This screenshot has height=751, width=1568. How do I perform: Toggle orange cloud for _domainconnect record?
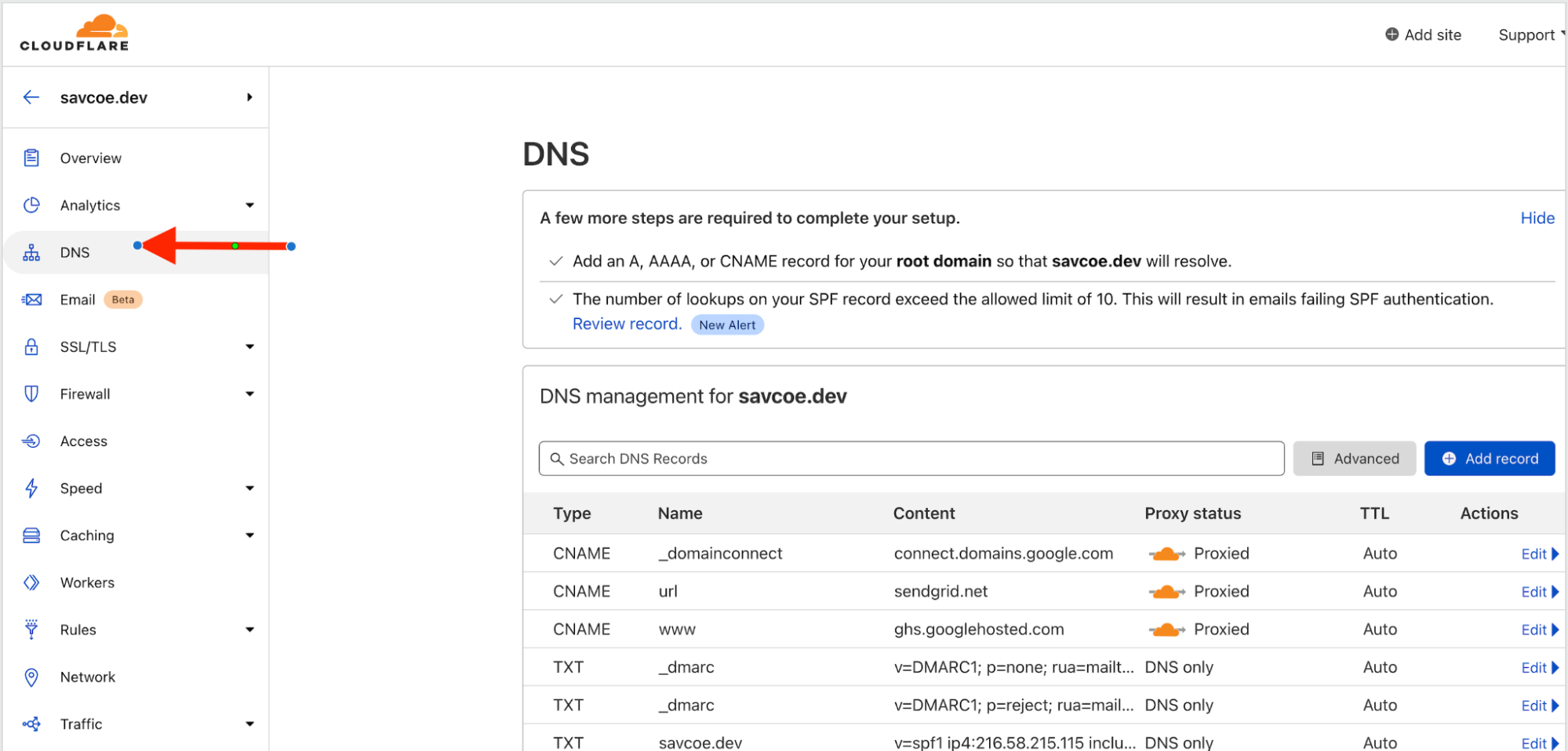pyautogui.click(x=1166, y=554)
